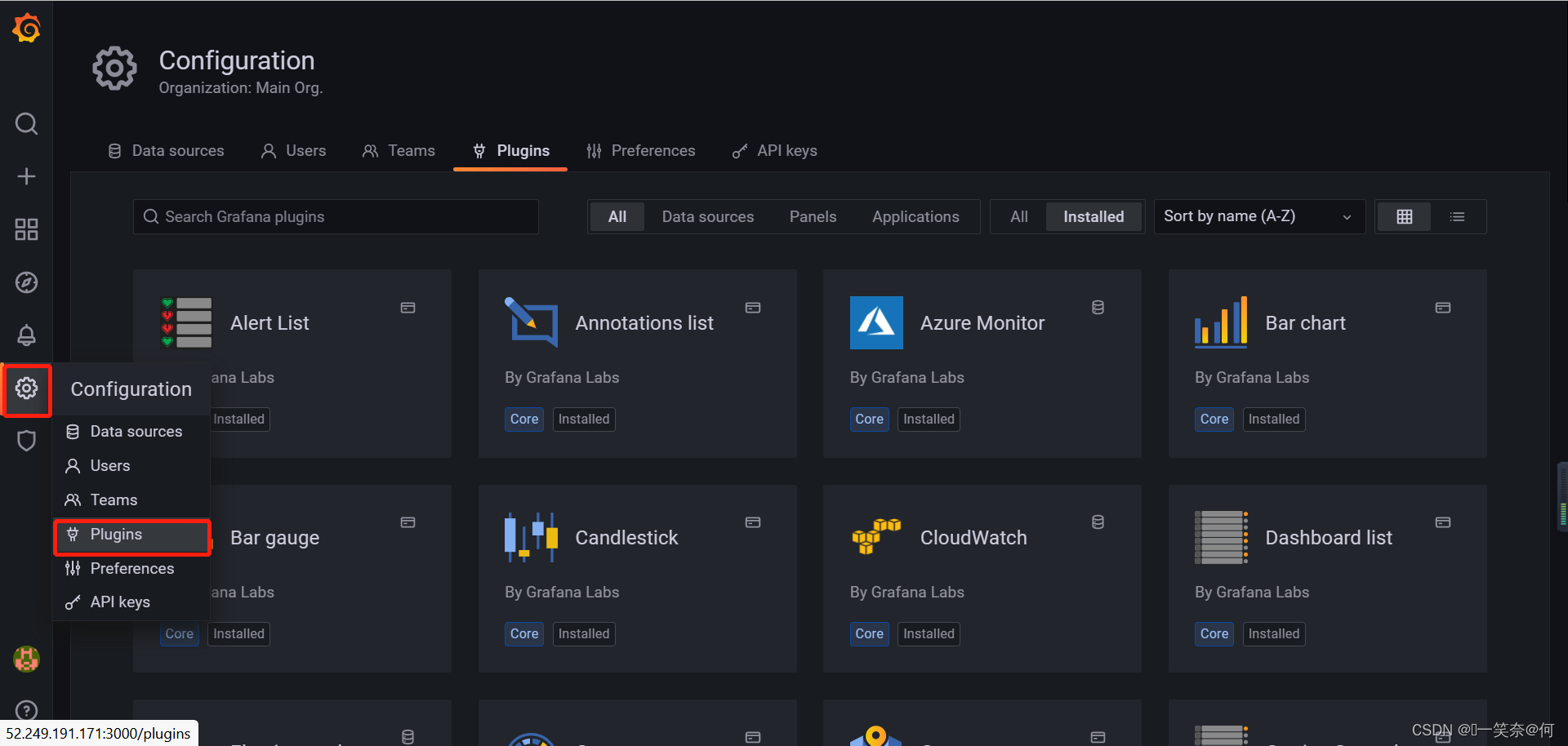
Task: Open the search magnifier in sidebar
Action: pos(26,124)
